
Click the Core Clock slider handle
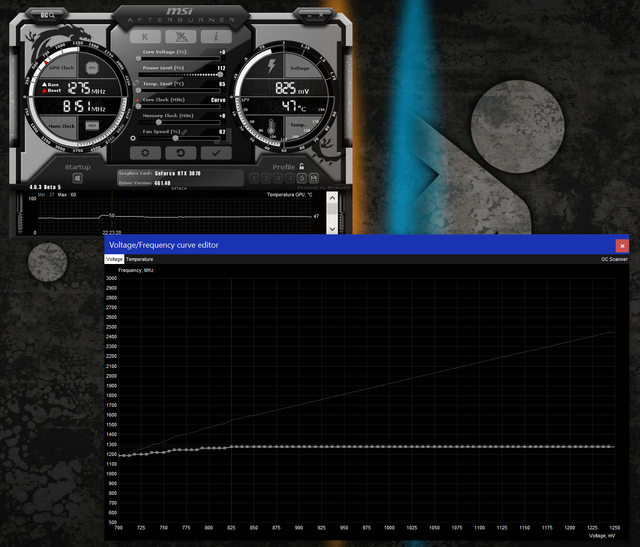coord(138,107)
